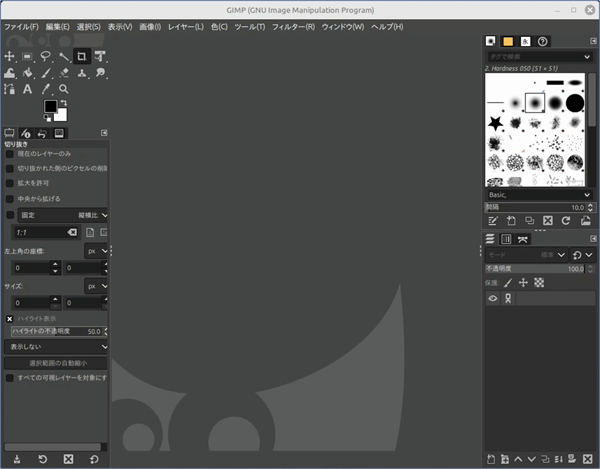Select the Paintbrush tool
Image resolution: width=600 pixels, height=469 pixels.
(46, 73)
